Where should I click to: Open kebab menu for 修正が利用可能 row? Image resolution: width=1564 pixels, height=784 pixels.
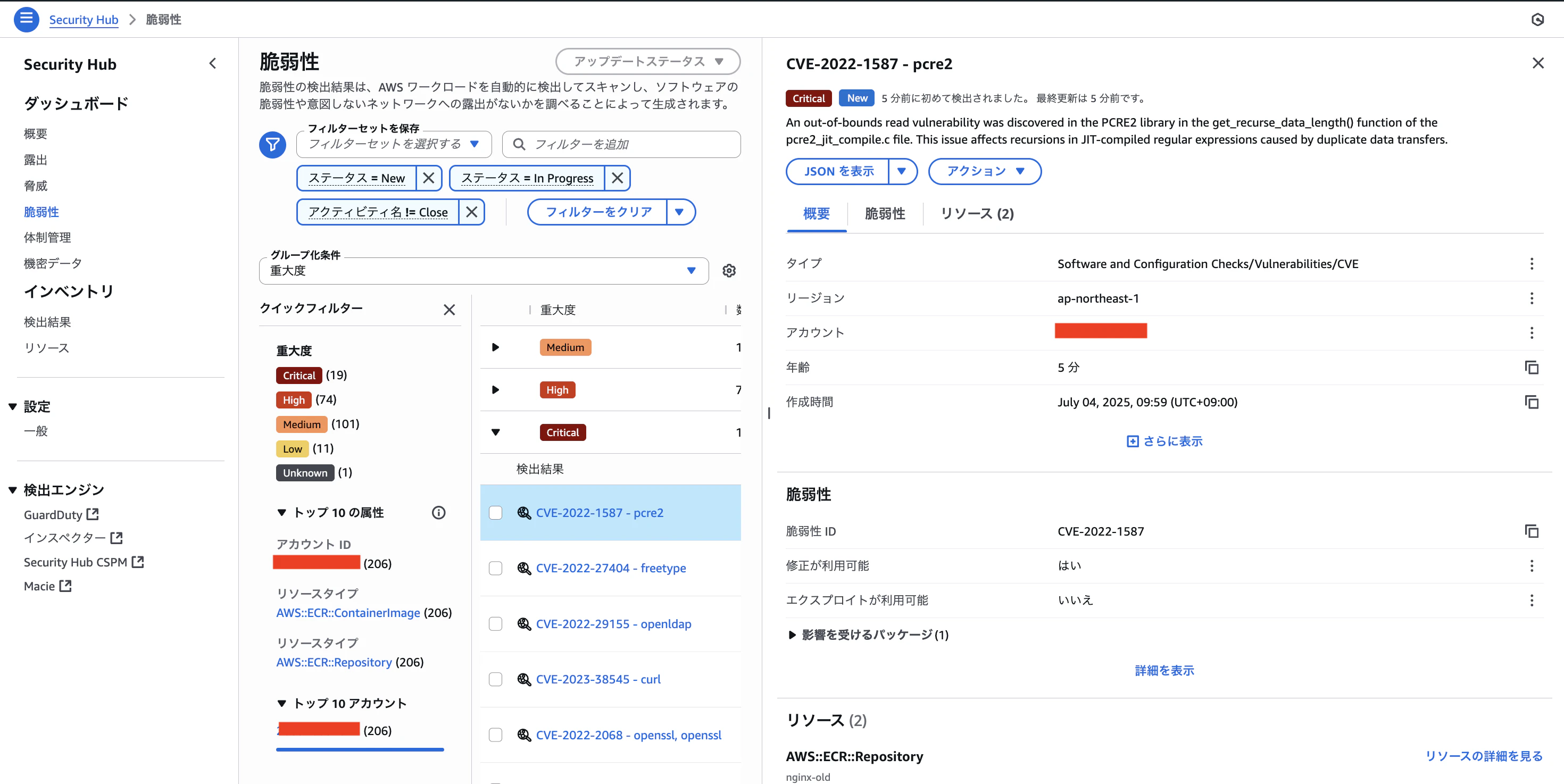[1532, 565]
